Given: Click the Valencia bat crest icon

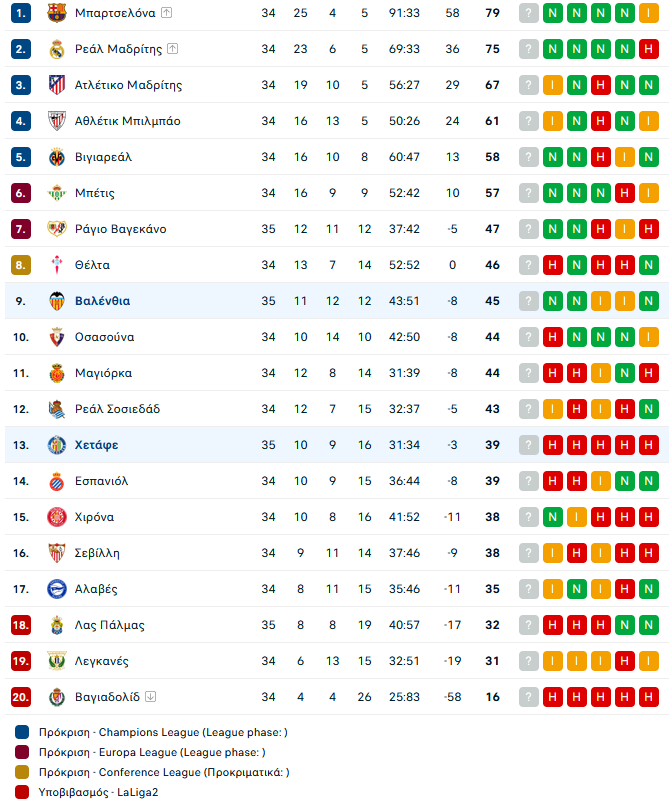Looking at the screenshot, I should (x=57, y=301).
